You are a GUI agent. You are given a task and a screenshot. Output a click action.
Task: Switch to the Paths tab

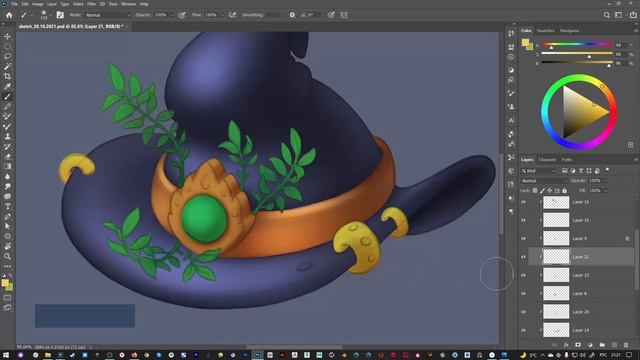[567, 160]
